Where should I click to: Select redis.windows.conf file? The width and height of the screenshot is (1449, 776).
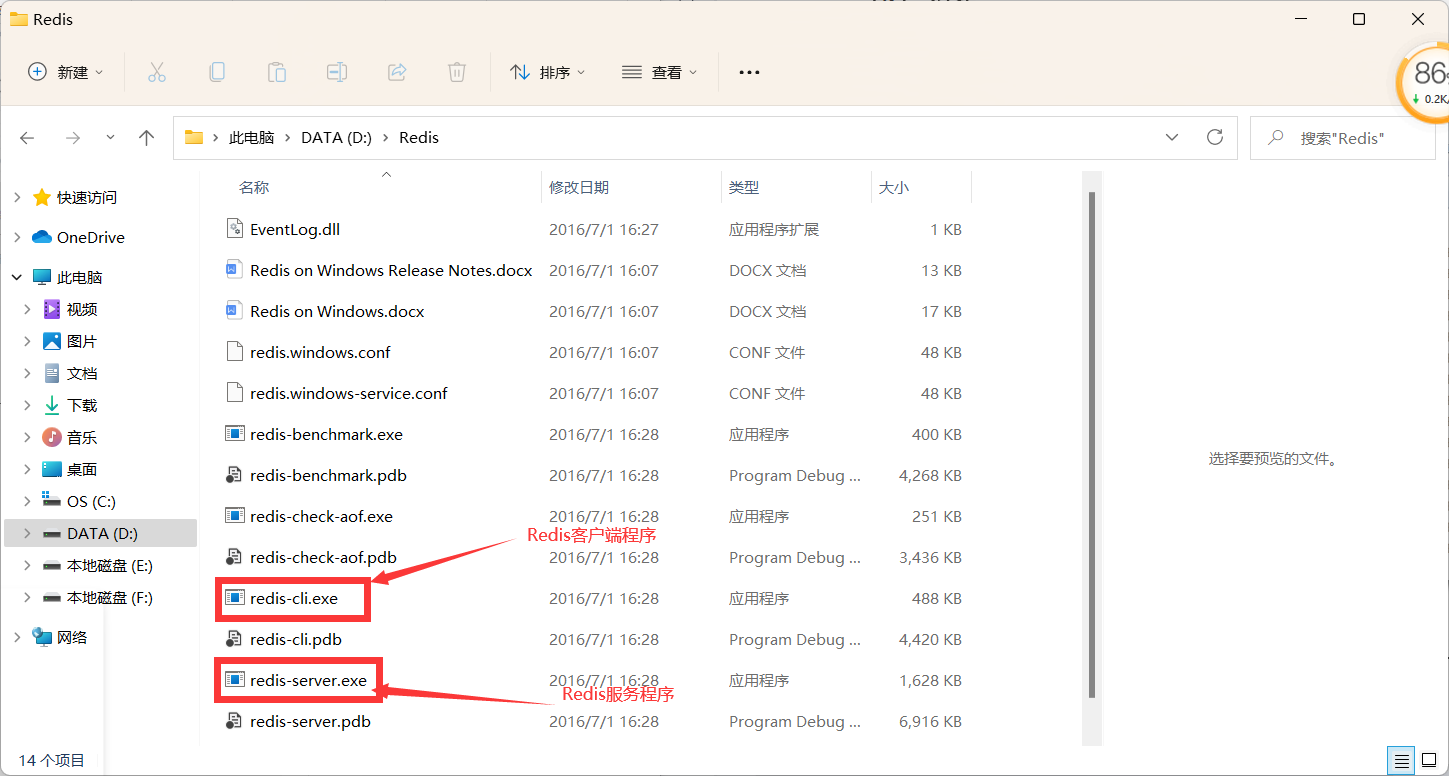pyautogui.click(x=320, y=352)
